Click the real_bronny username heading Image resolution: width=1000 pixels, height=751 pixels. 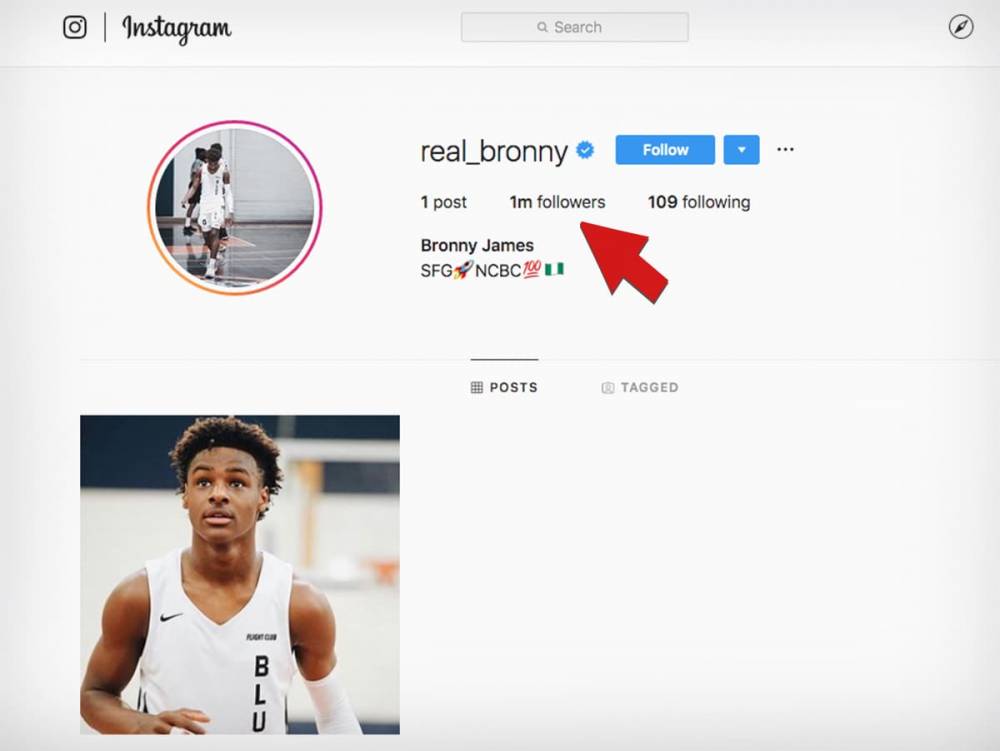coord(494,151)
